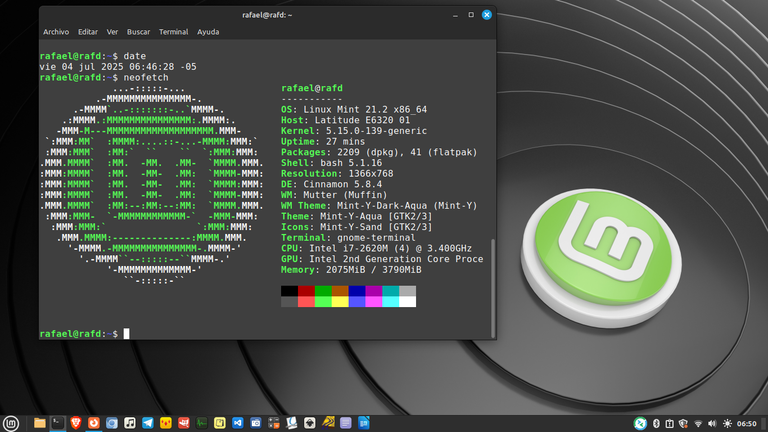Launch Visual Studio Code from the panel
The width and height of the screenshot is (768, 432).
[x=238, y=423]
